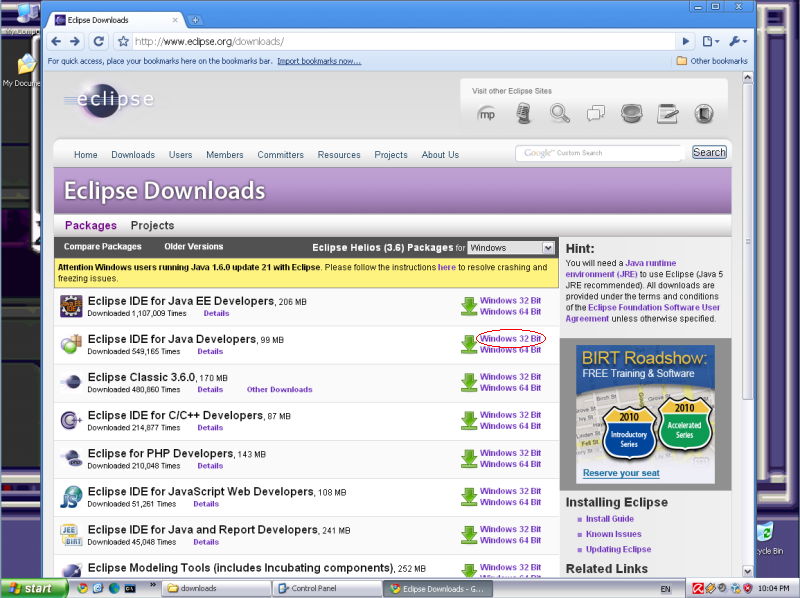The height and width of the screenshot is (598, 800).
Task: Click the 'mp' marketplace icon
Action: point(487,114)
